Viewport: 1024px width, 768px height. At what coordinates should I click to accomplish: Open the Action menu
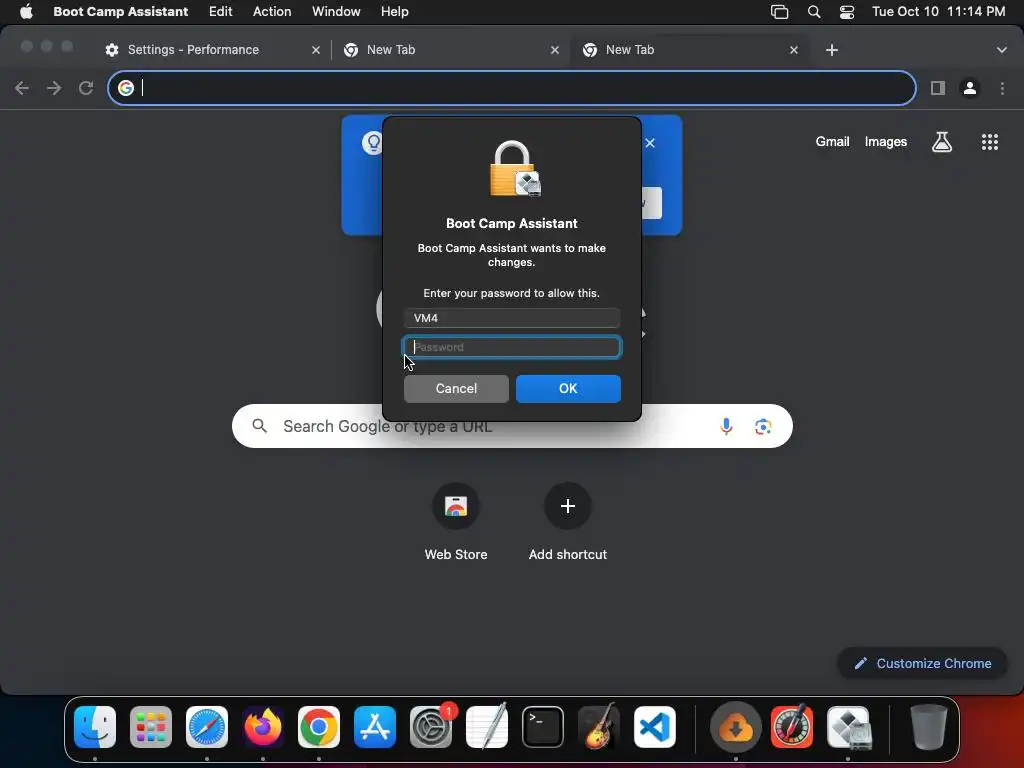pos(272,12)
